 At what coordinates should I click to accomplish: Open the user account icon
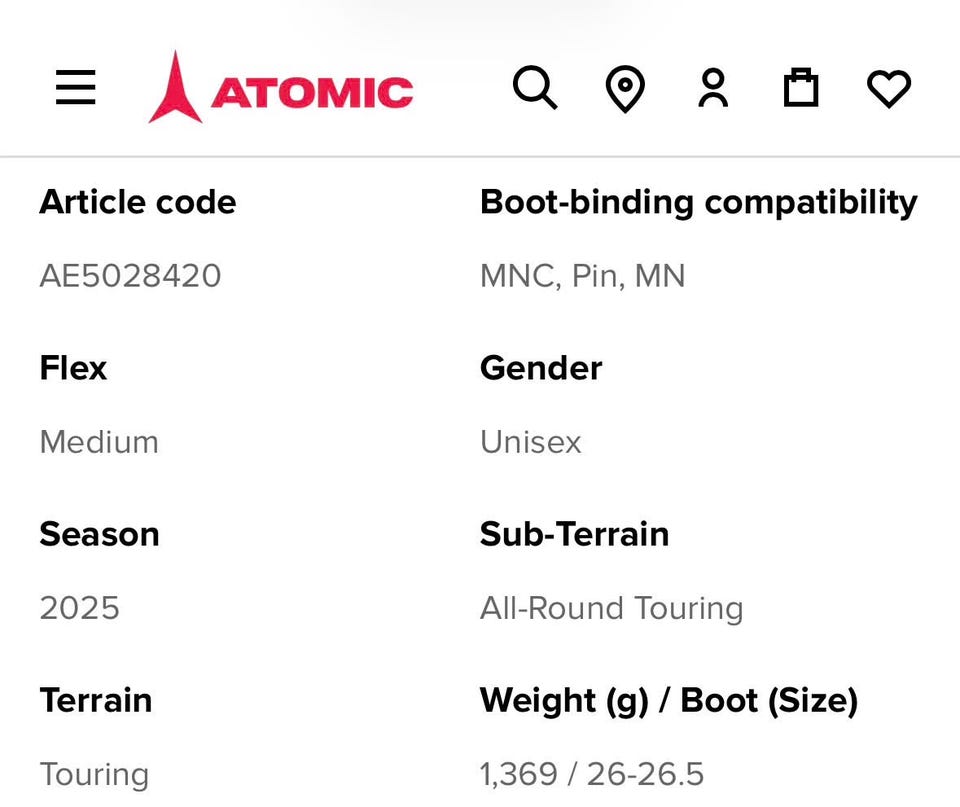(x=713, y=89)
